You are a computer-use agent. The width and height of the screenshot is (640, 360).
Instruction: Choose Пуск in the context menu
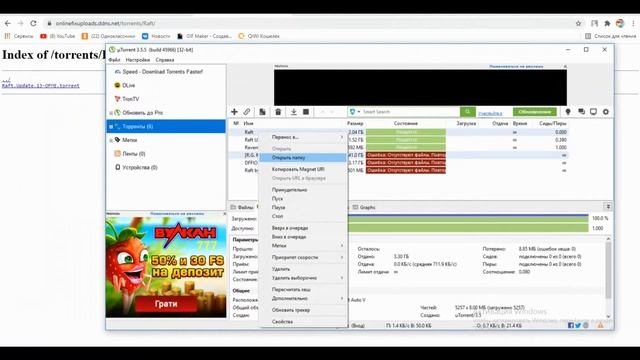click(x=304, y=199)
